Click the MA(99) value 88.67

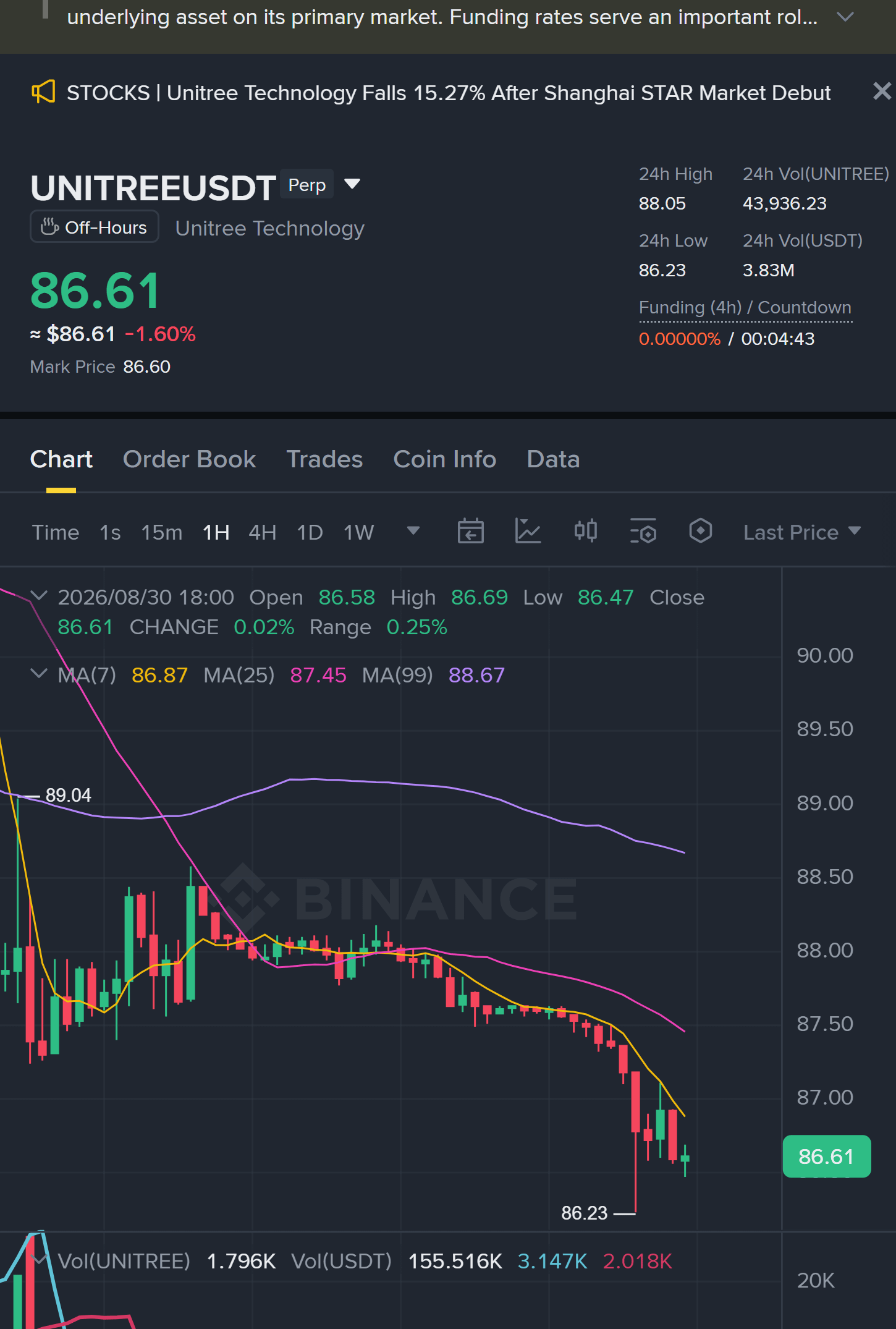477,675
